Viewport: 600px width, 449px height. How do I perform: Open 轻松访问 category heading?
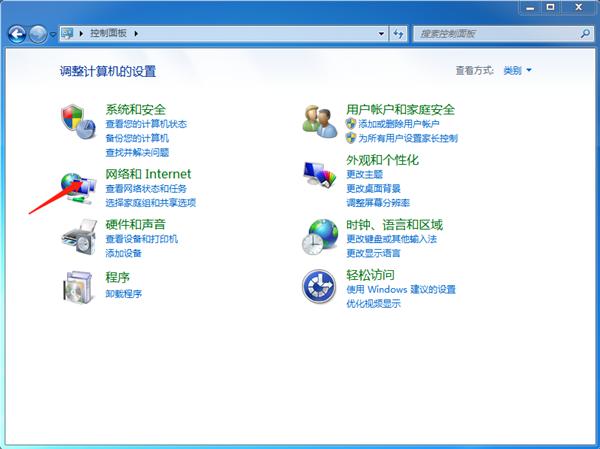(370, 275)
